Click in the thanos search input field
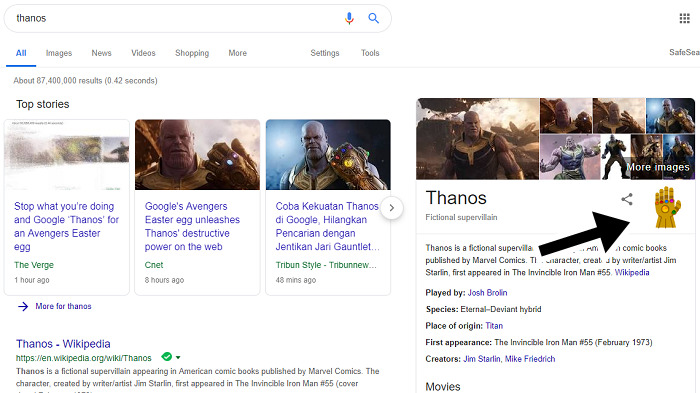Viewport: 700px width, 393px height. pos(174,18)
